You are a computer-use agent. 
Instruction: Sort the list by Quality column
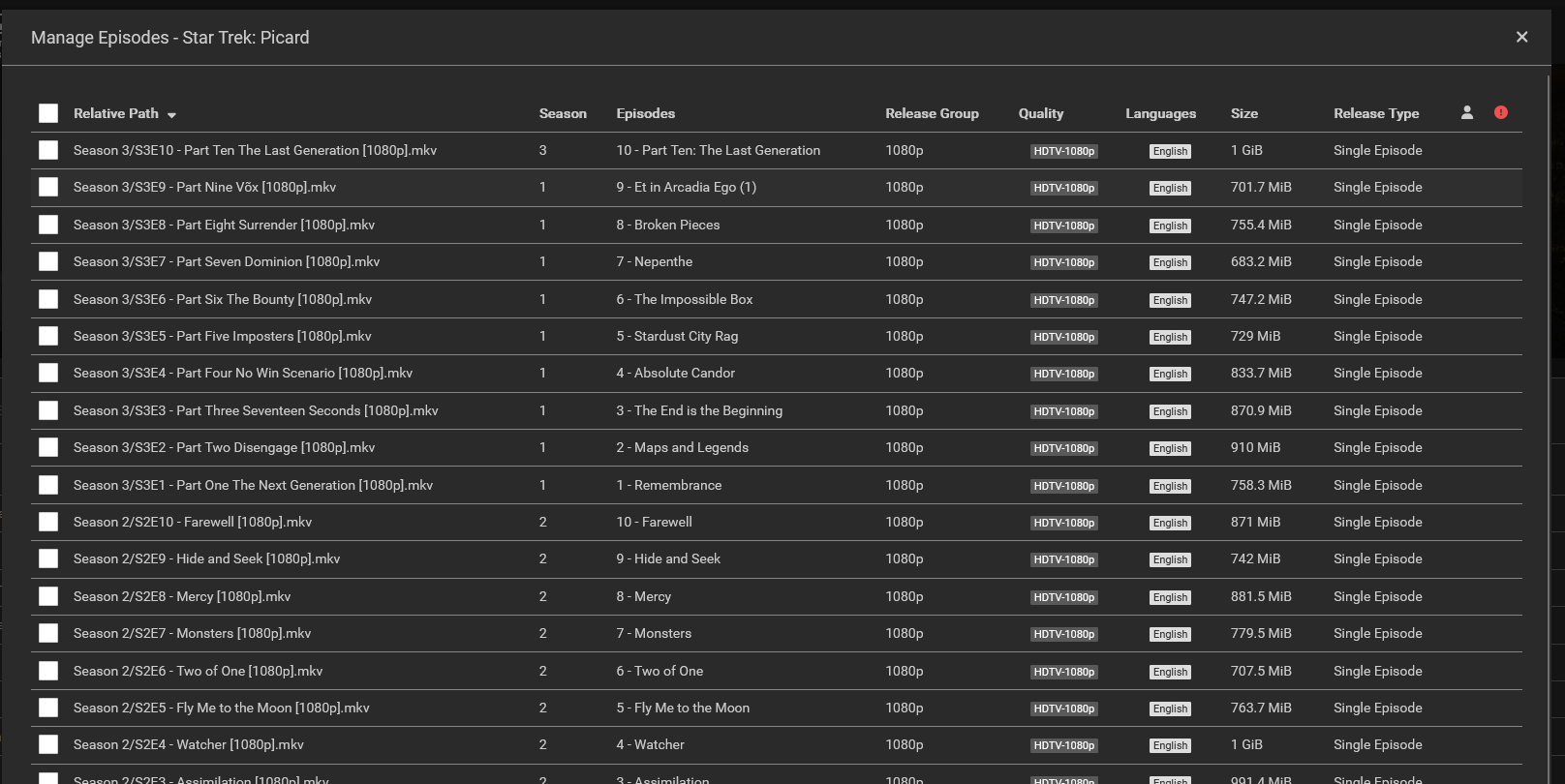tap(1041, 113)
